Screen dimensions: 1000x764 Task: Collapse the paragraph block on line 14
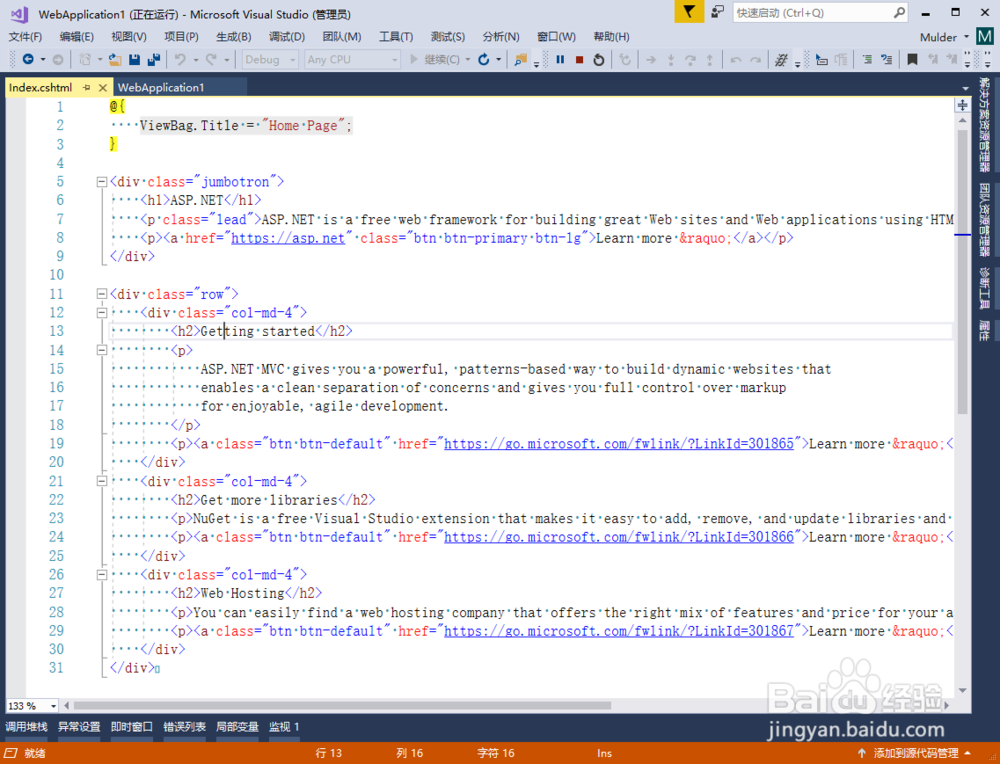[x=101, y=350]
